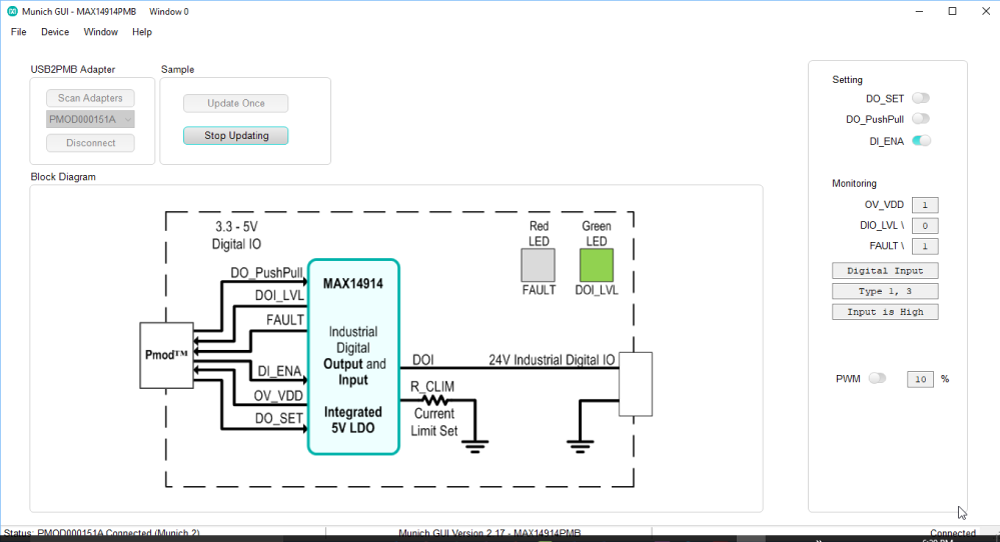Toggle the DO_SET switch
This screenshot has height=542, width=1000.
pyautogui.click(x=920, y=98)
